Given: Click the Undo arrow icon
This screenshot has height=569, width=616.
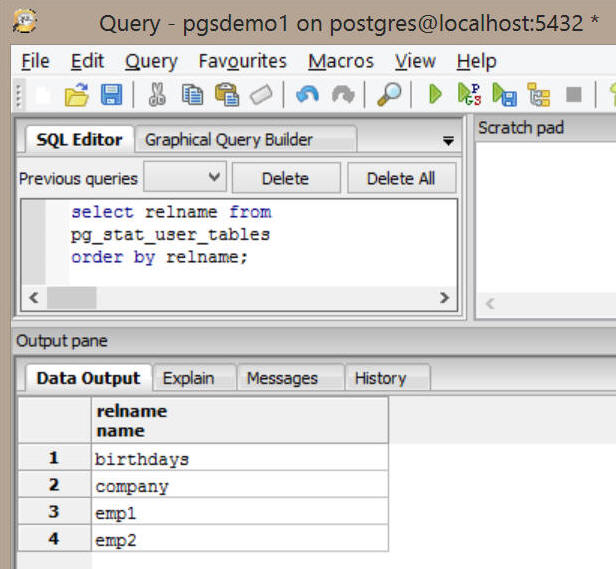Looking at the screenshot, I should 307,95.
